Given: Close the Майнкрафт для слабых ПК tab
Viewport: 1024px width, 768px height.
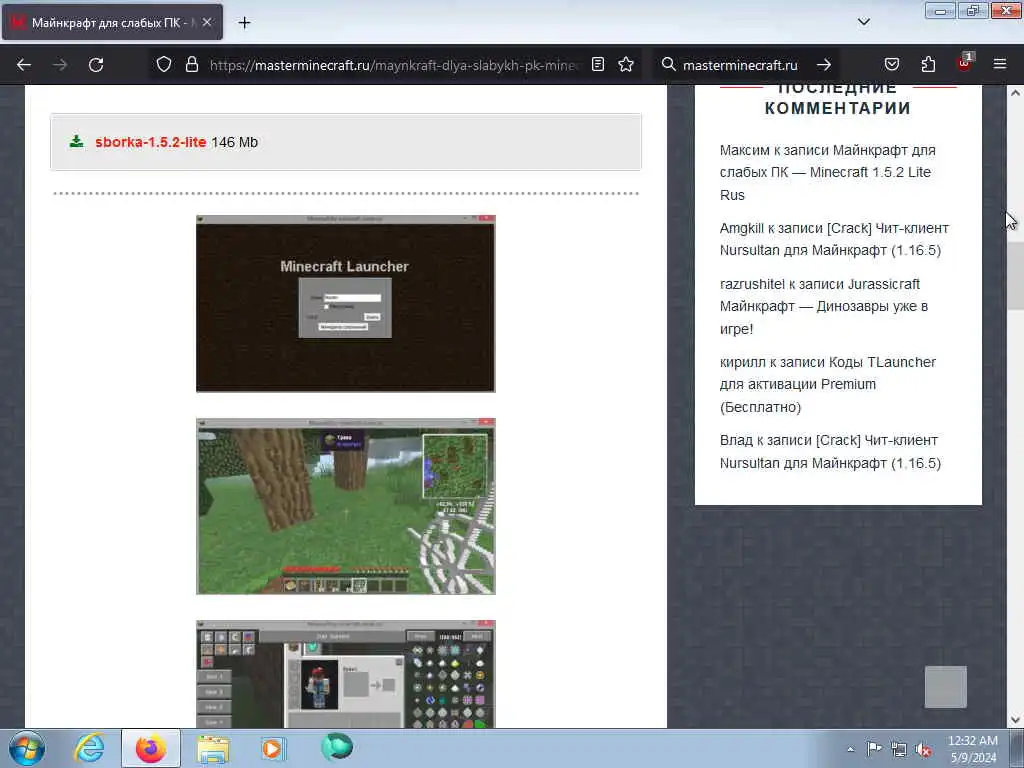Looking at the screenshot, I should [207, 23].
